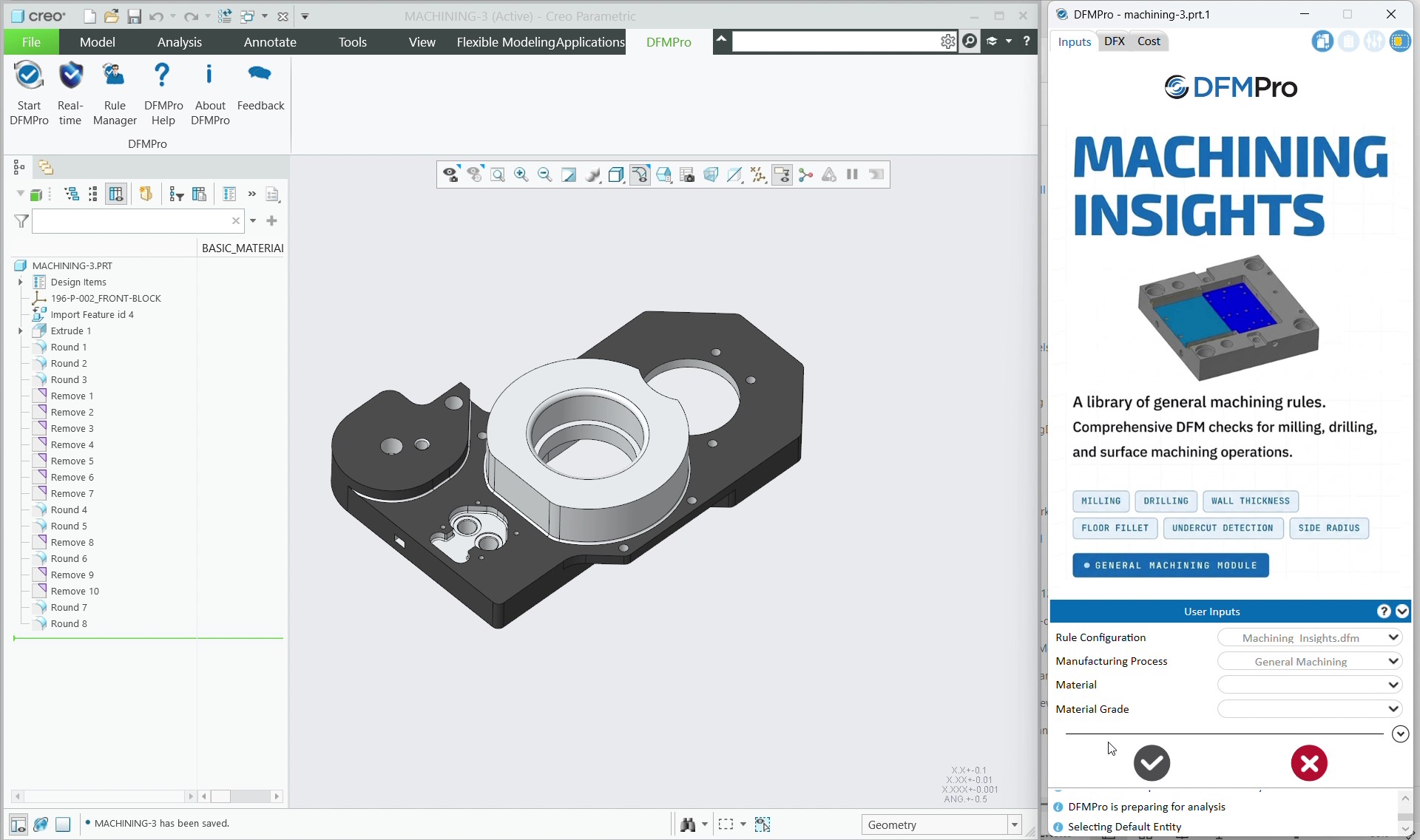Viewport: 1420px width, 840px height.
Task: Toggle perspective view icon
Action: (x=711, y=175)
